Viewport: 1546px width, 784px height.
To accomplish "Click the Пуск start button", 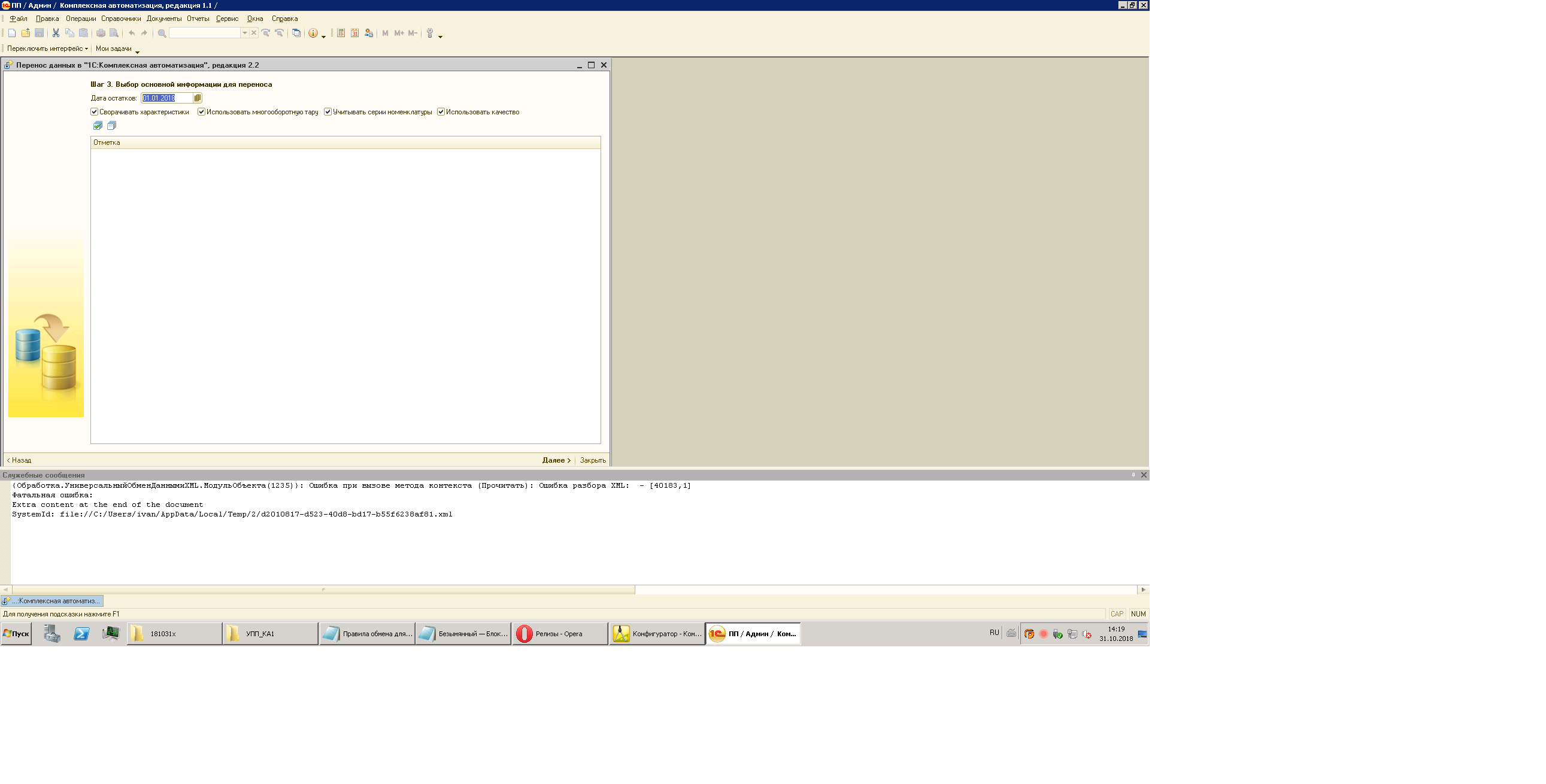I will pos(16,633).
